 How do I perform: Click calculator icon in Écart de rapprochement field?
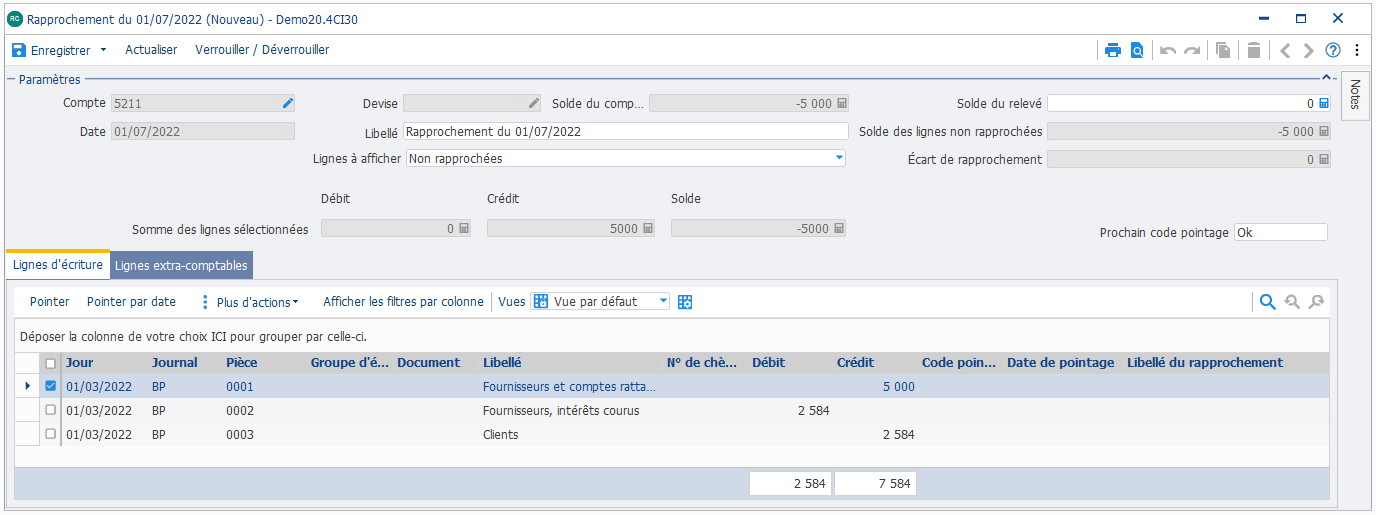pyautogui.click(x=1324, y=159)
